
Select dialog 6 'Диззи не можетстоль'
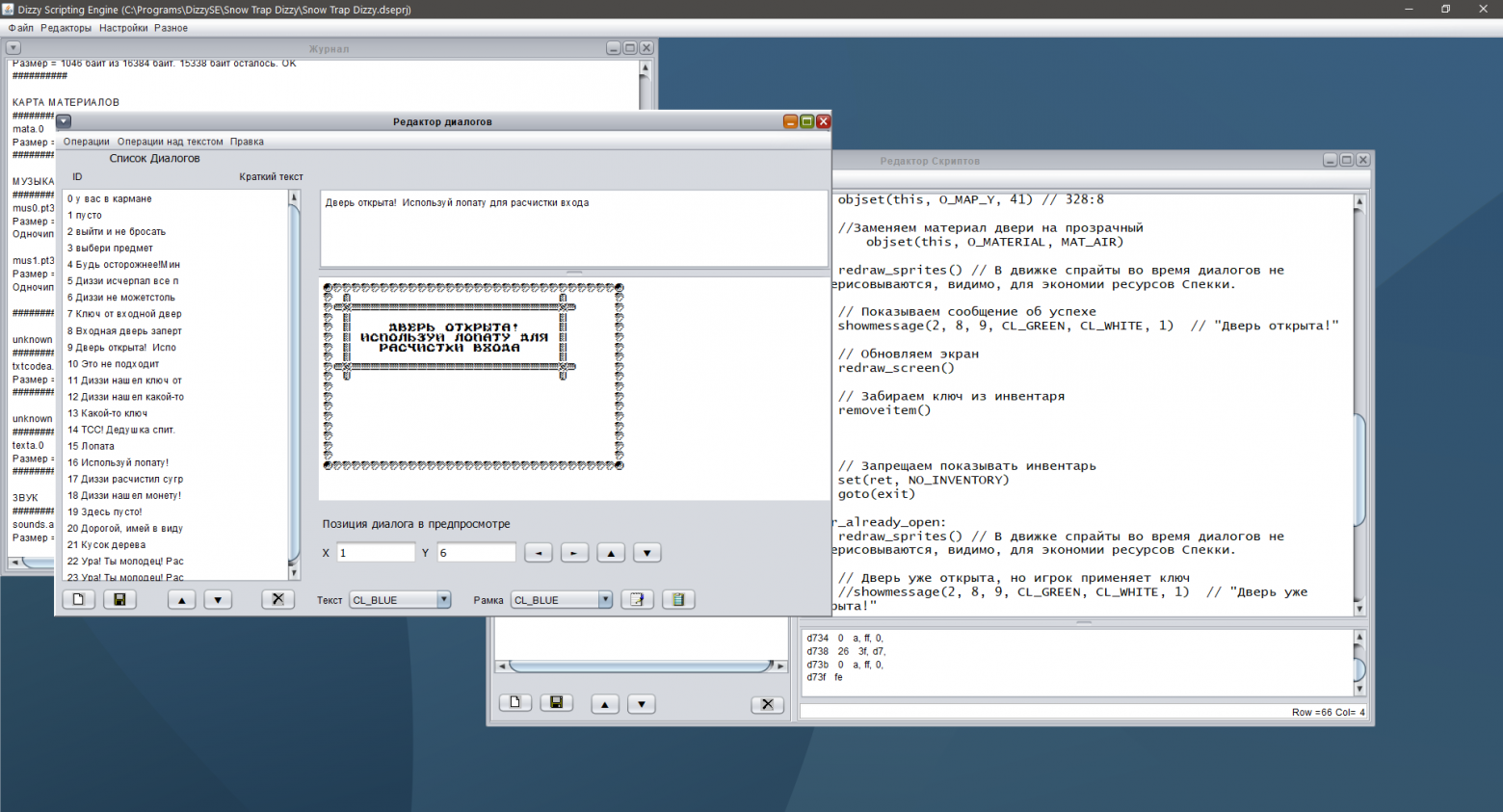[176, 297]
